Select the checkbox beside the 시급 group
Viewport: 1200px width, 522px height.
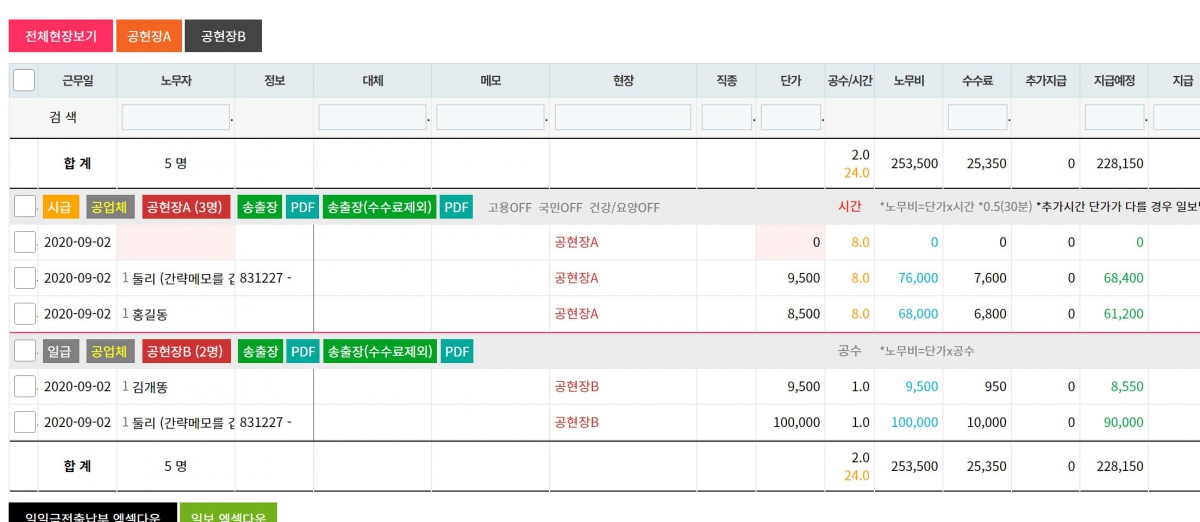point(25,207)
